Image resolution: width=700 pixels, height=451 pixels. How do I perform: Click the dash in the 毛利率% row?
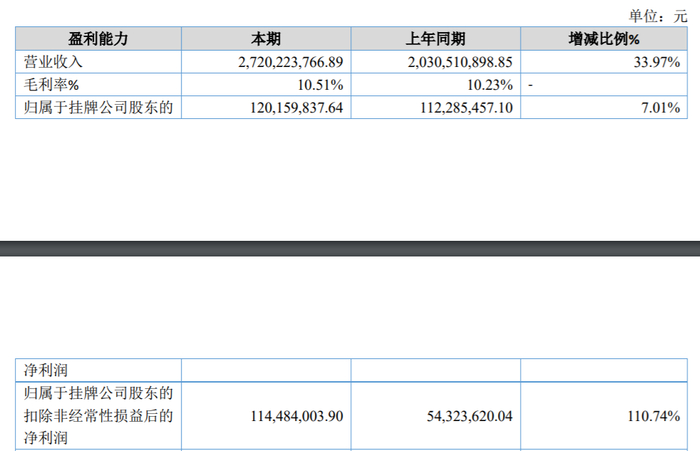(530, 85)
